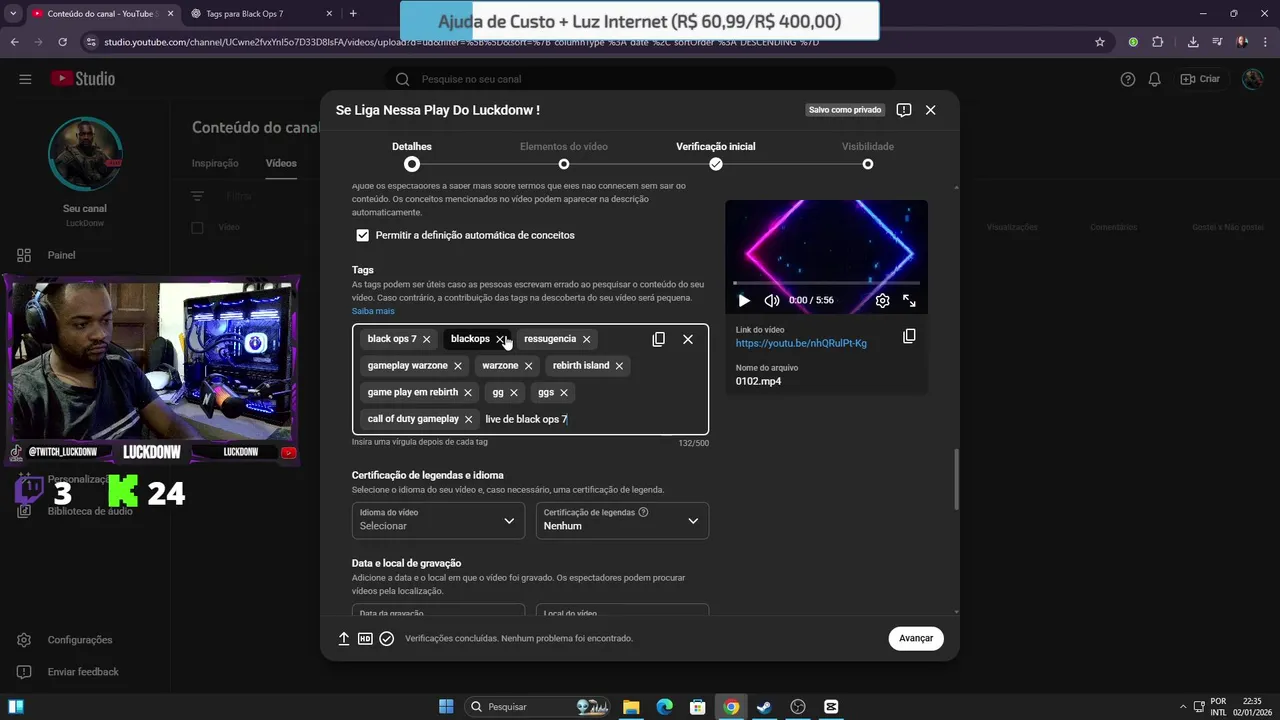
Task: Open video player settings gear
Action: tap(882, 300)
